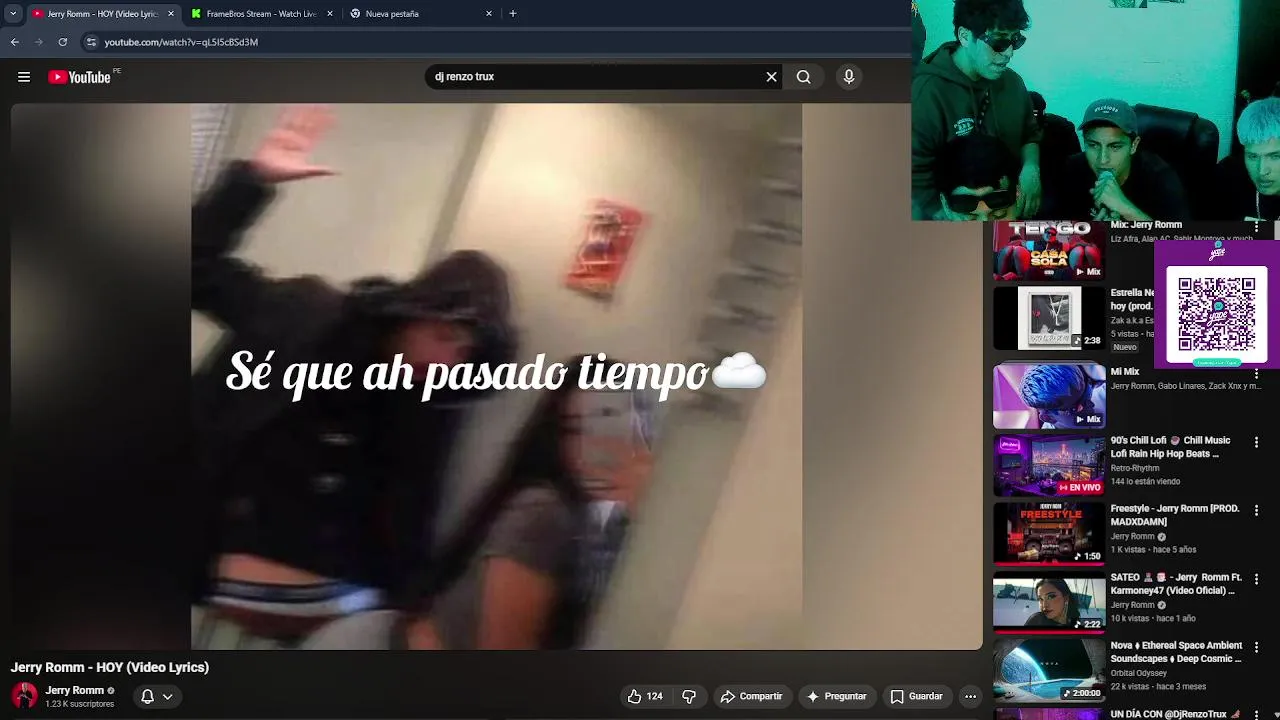
Task: Reload the page with refresh icon
Action: click(63, 42)
